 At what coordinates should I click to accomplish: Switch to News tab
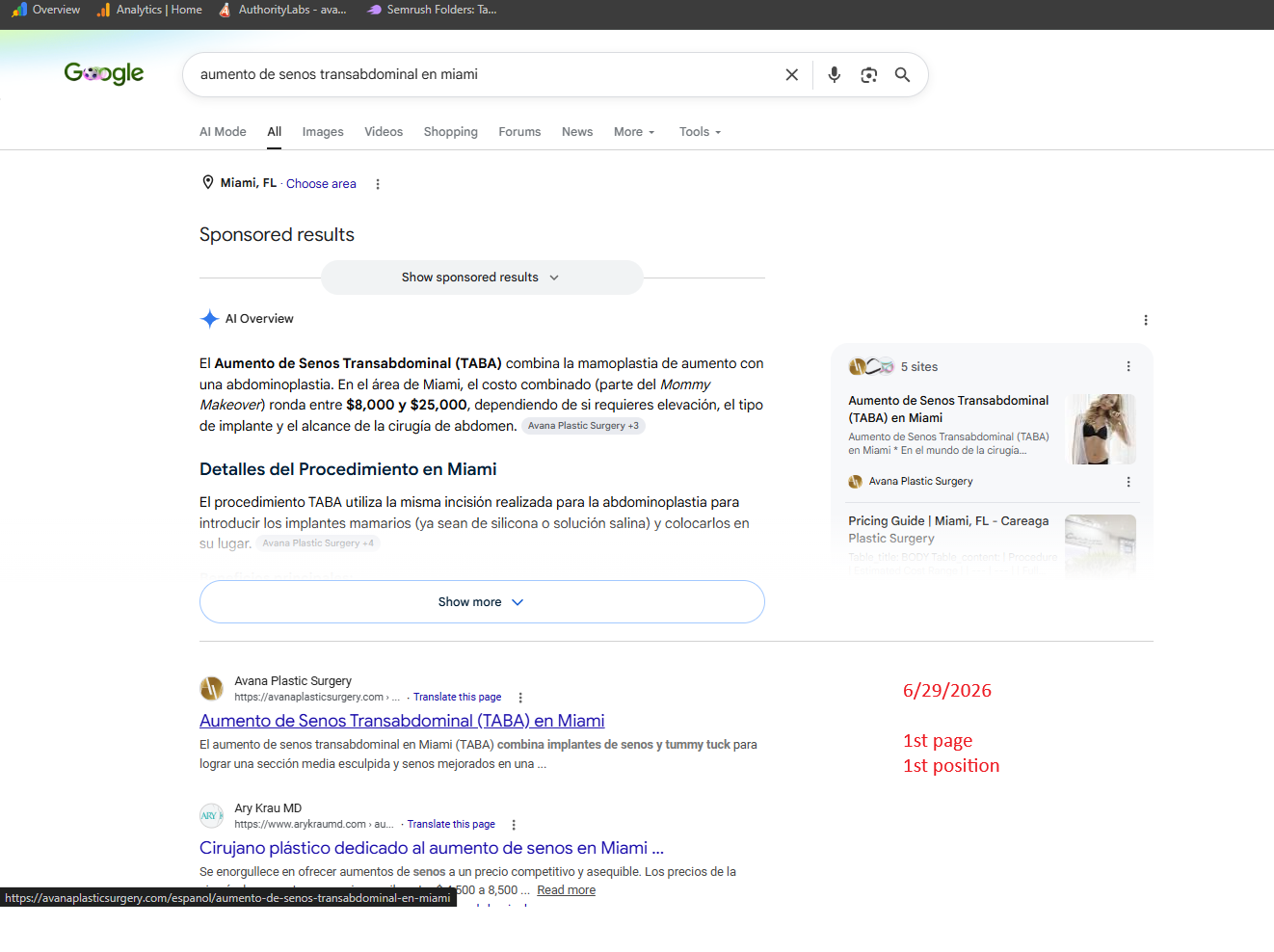click(x=577, y=132)
